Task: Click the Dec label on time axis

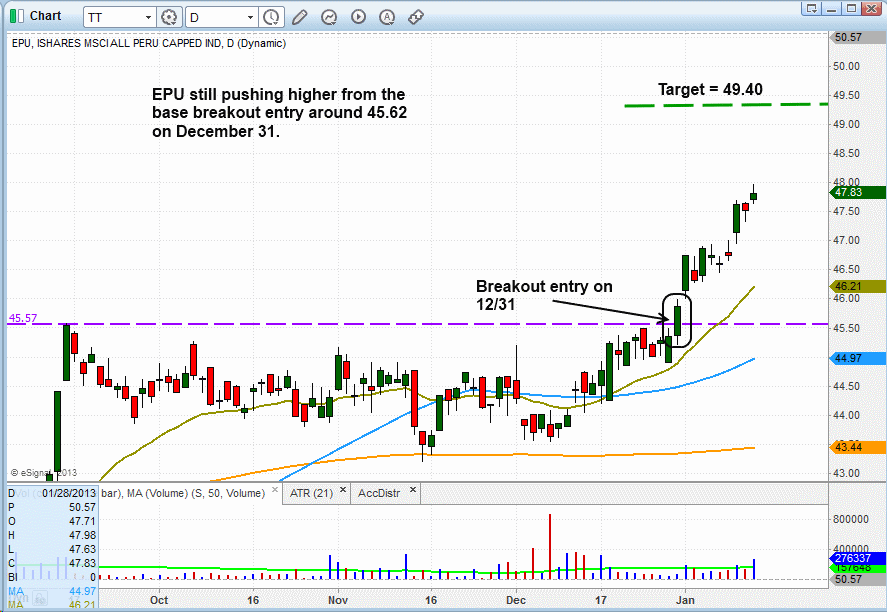Action: 516,600
